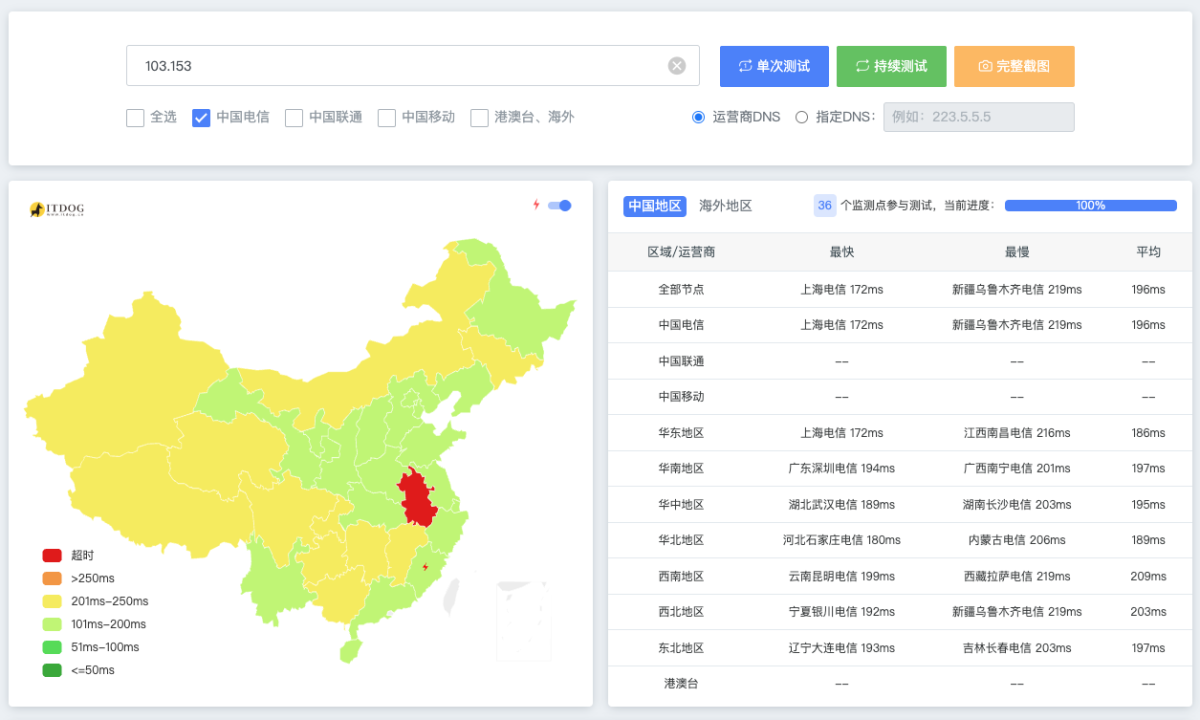The height and width of the screenshot is (720, 1200).
Task: Click the 36 monitoring points count badge
Action: click(824, 206)
